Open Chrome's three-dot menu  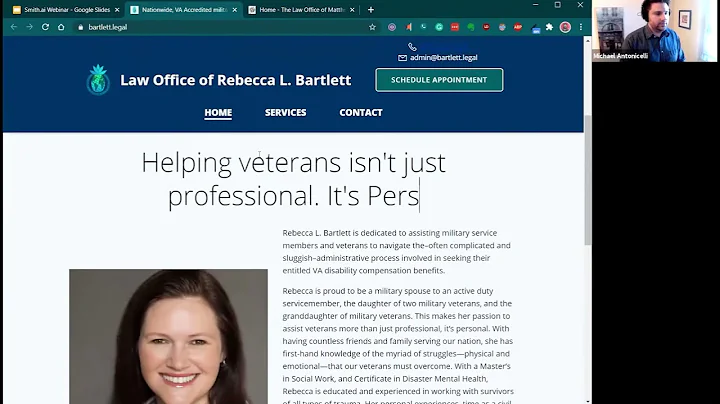click(581, 27)
